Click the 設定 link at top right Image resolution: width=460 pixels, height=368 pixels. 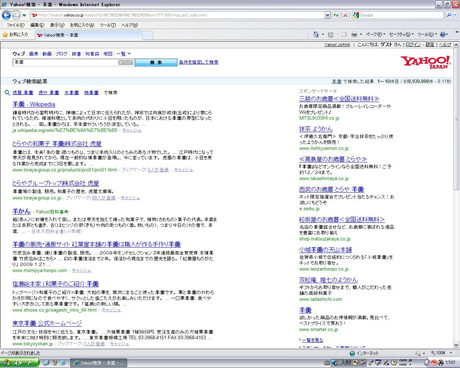tap(430, 45)
